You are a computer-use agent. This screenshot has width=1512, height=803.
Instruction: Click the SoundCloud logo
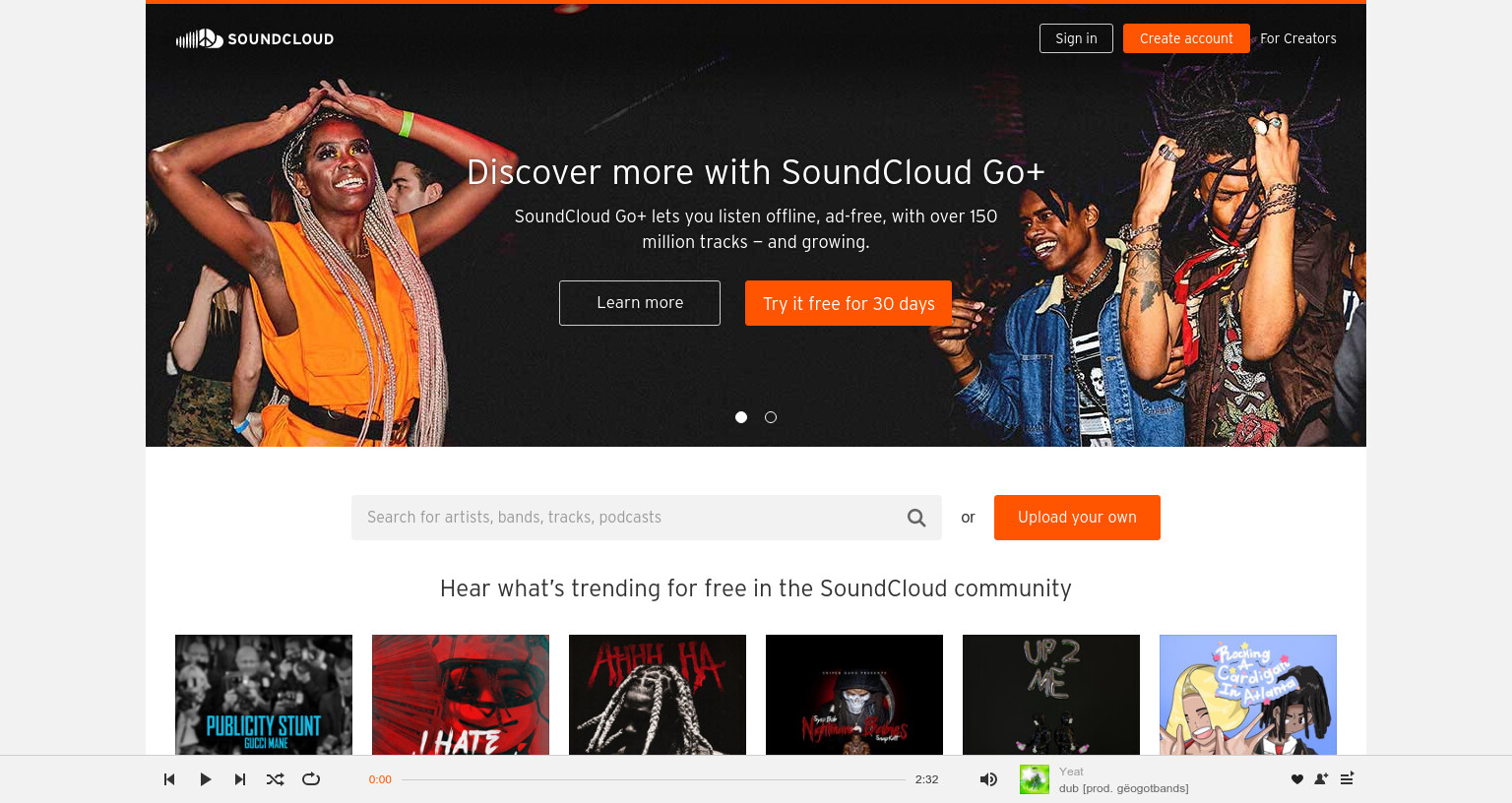pos(255,38)
